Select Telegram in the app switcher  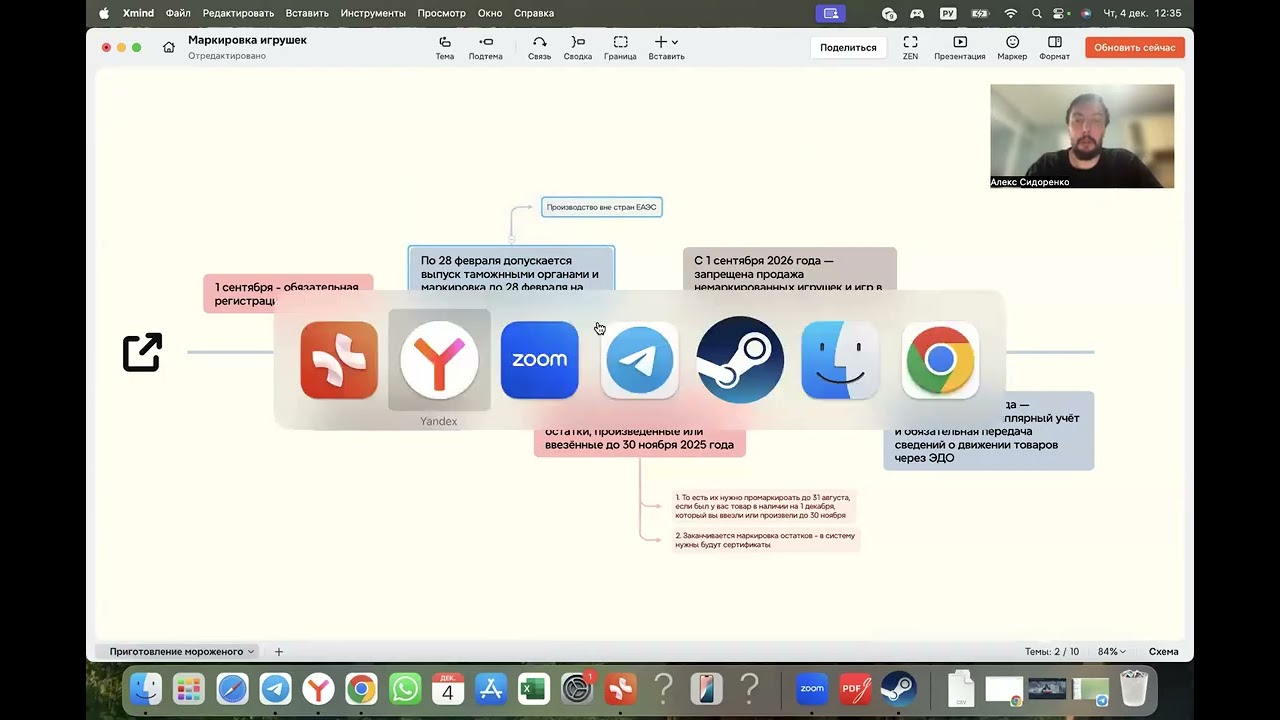(x=640, y=360)
